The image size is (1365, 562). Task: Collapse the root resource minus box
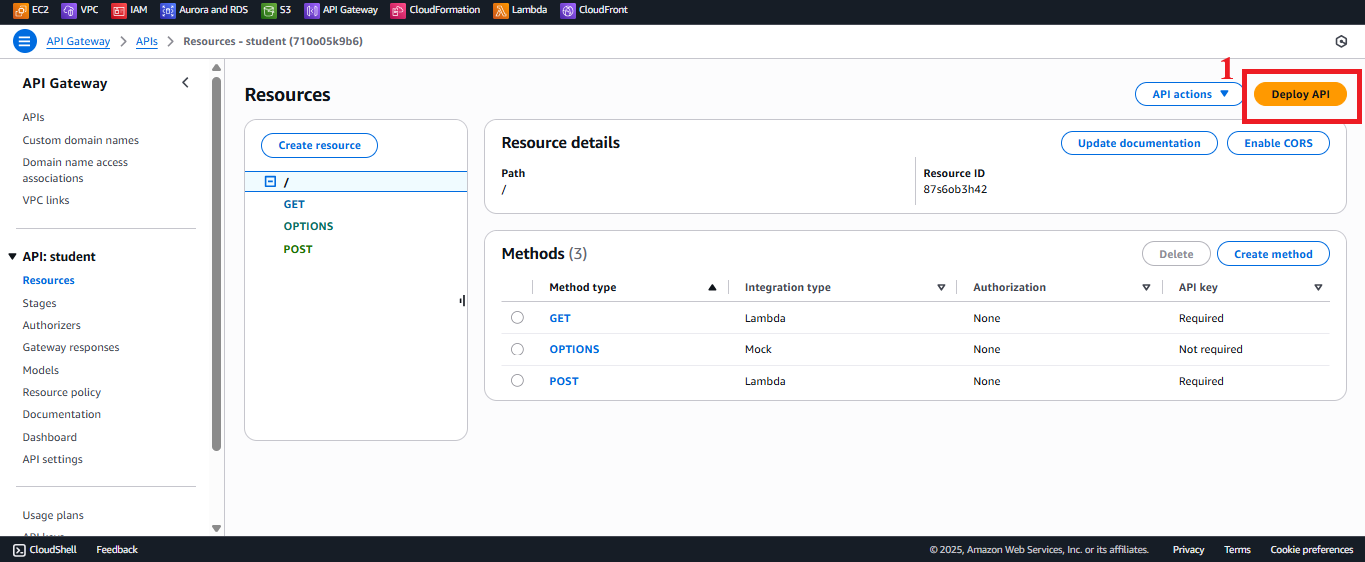(x=270, y=181)
